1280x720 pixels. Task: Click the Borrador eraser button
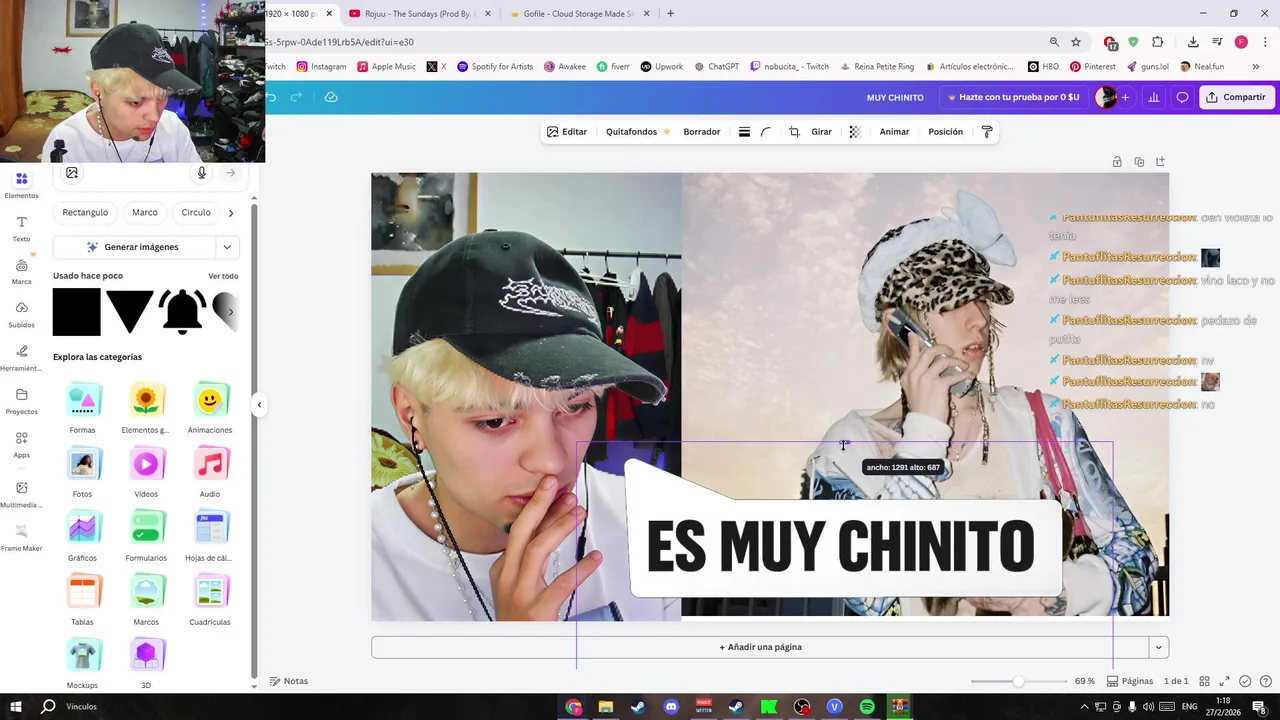[701, 132]
